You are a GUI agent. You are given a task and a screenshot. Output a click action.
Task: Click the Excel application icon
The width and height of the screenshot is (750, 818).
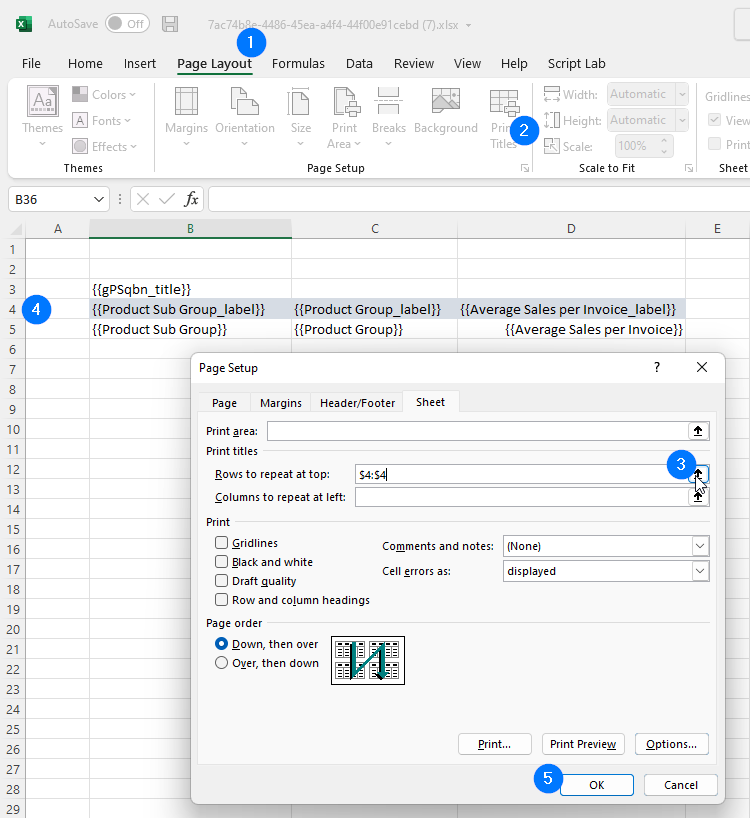[24, 24]
